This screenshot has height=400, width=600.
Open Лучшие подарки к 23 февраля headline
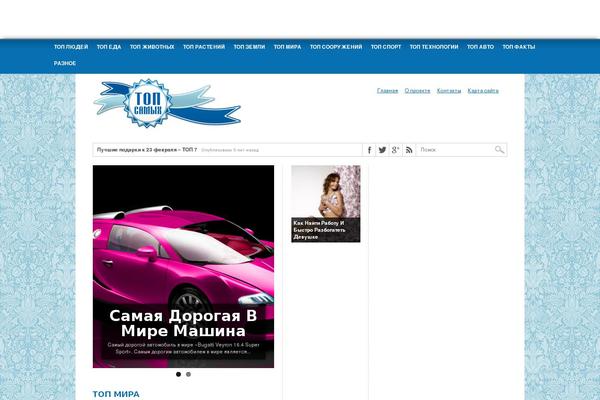[x=147, y=150]
